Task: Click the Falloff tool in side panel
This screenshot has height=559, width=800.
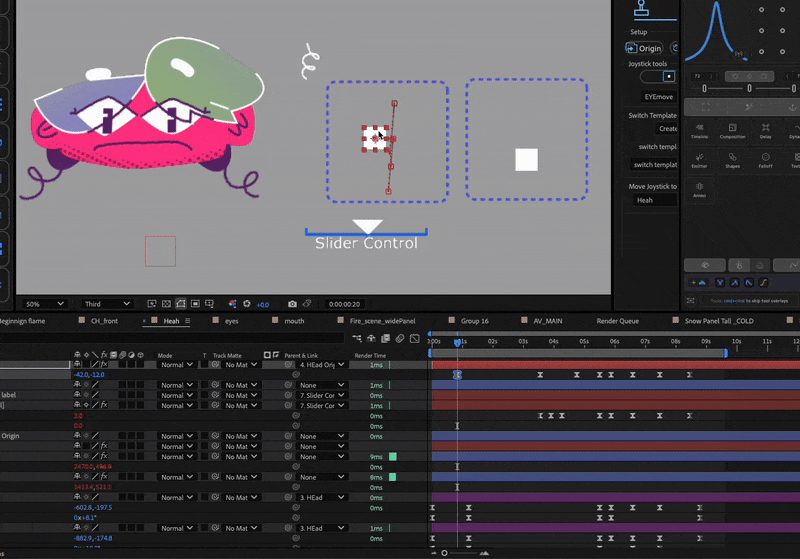Action: [x=765, y=160]
